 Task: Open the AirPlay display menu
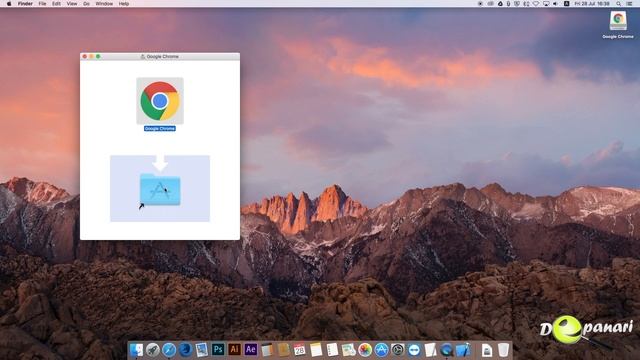546,4
